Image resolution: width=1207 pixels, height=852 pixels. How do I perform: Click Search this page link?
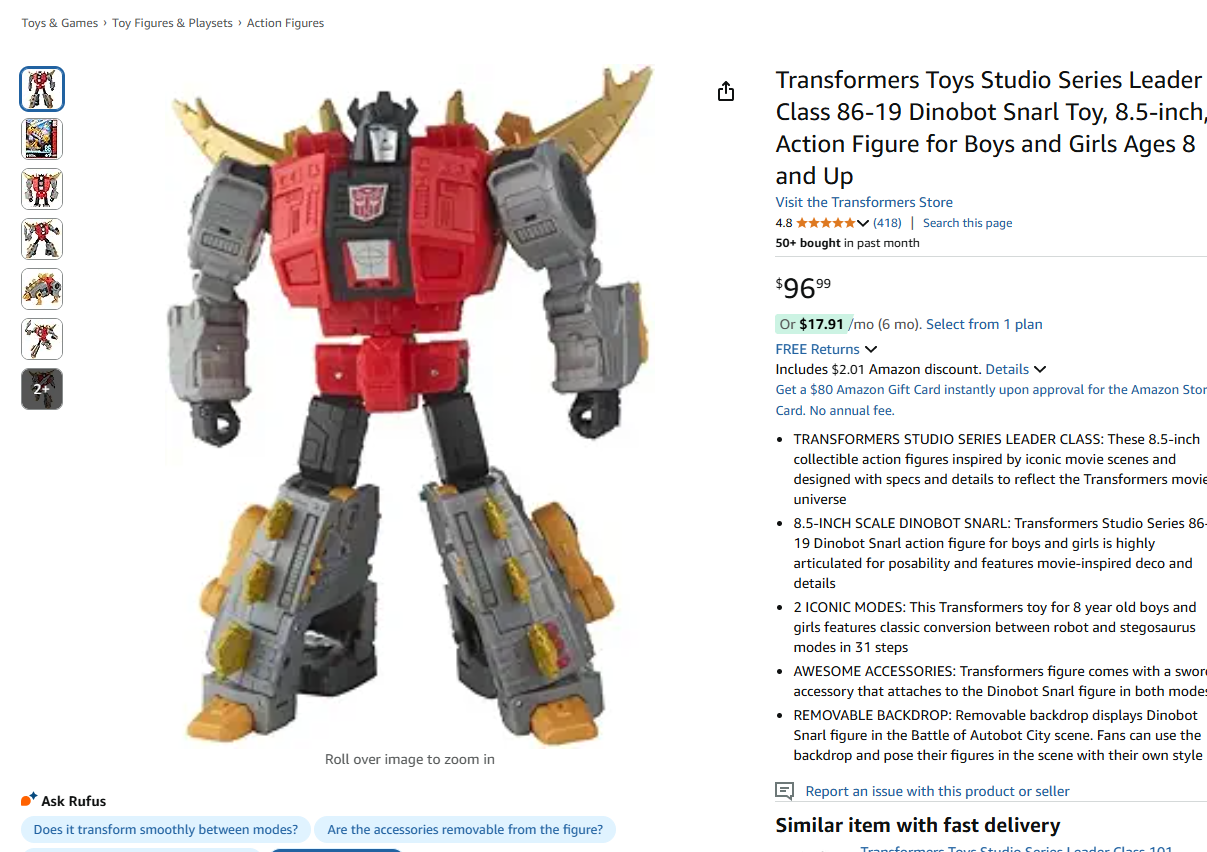[x=967, y=223]
